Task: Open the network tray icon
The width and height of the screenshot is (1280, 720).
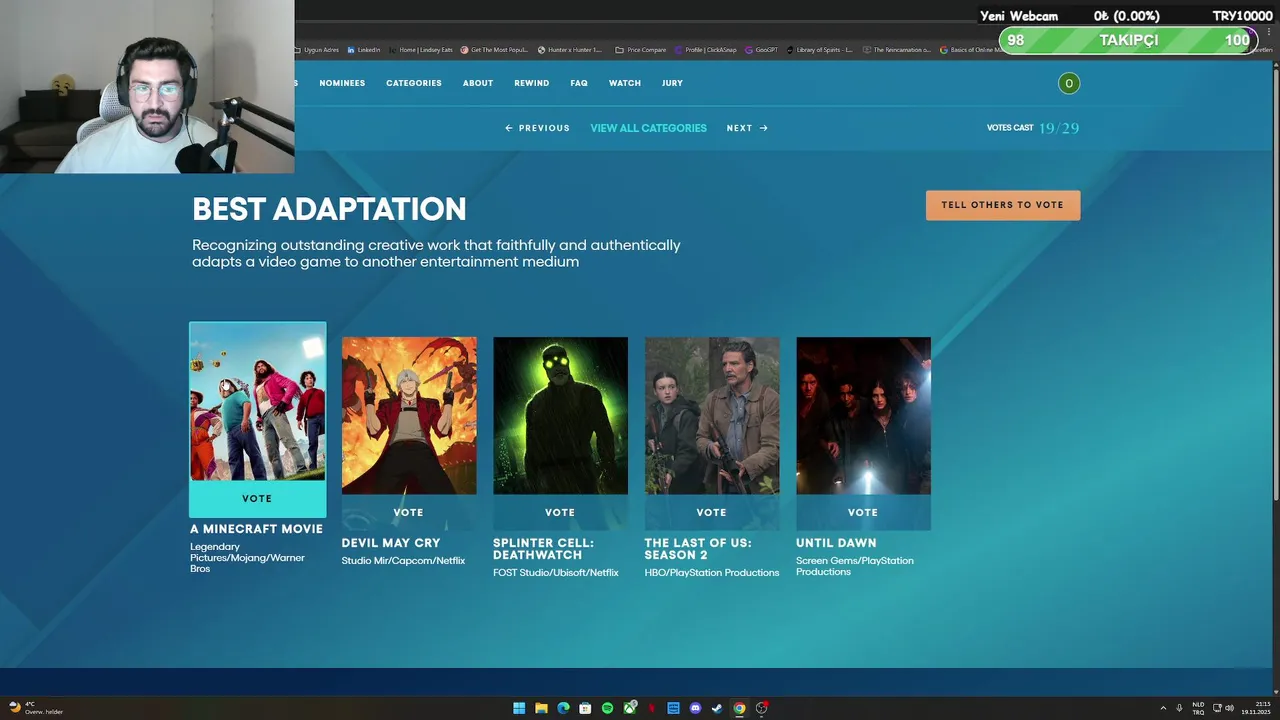Action: click(x=1216, y=708)
